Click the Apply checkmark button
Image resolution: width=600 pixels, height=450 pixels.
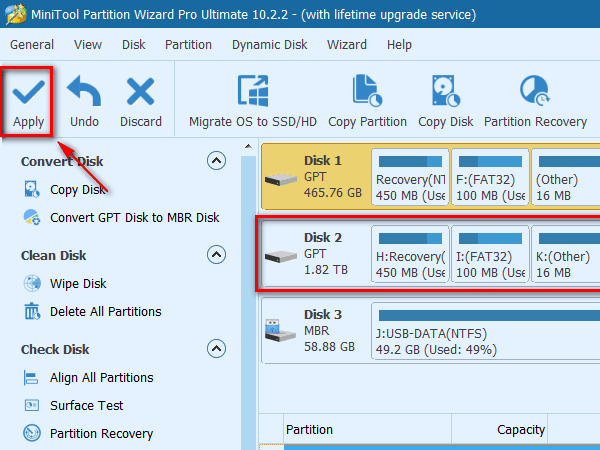(28, 101)
